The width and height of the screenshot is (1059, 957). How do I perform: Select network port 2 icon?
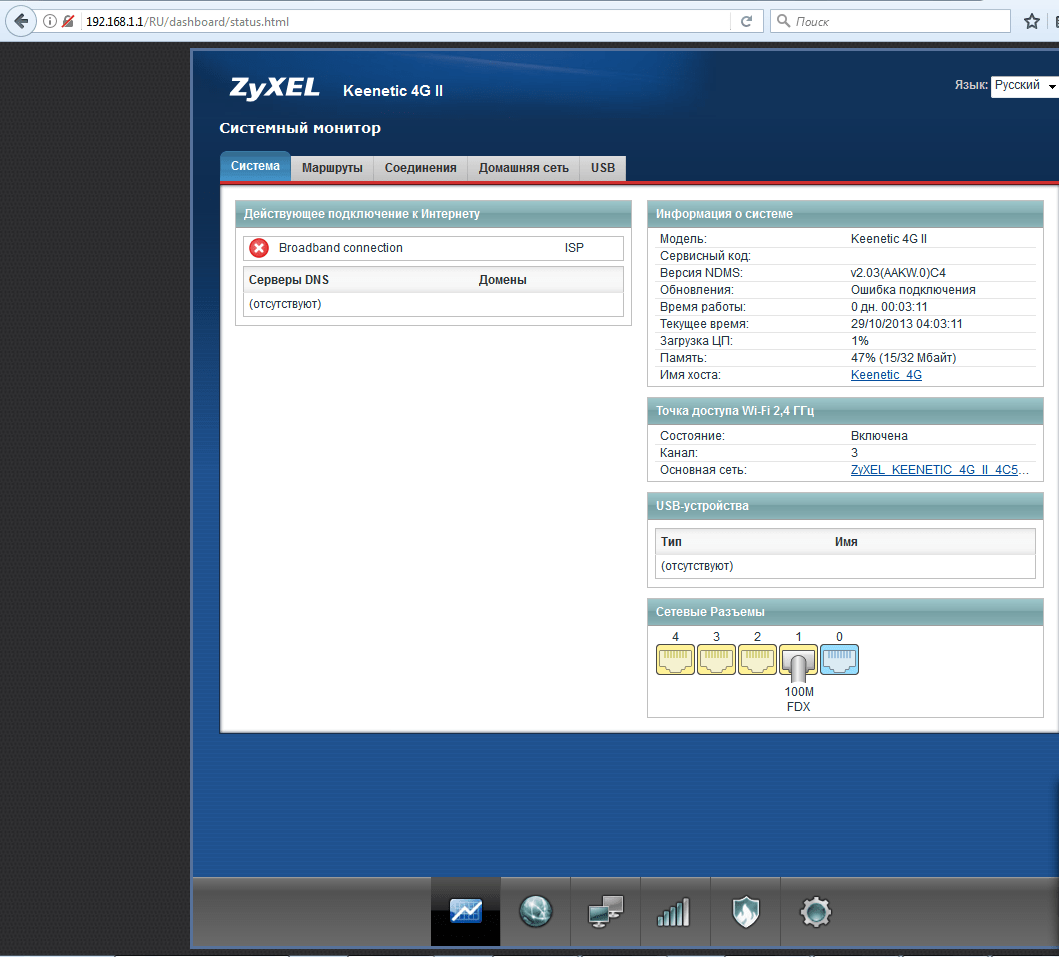pos(757,659)
